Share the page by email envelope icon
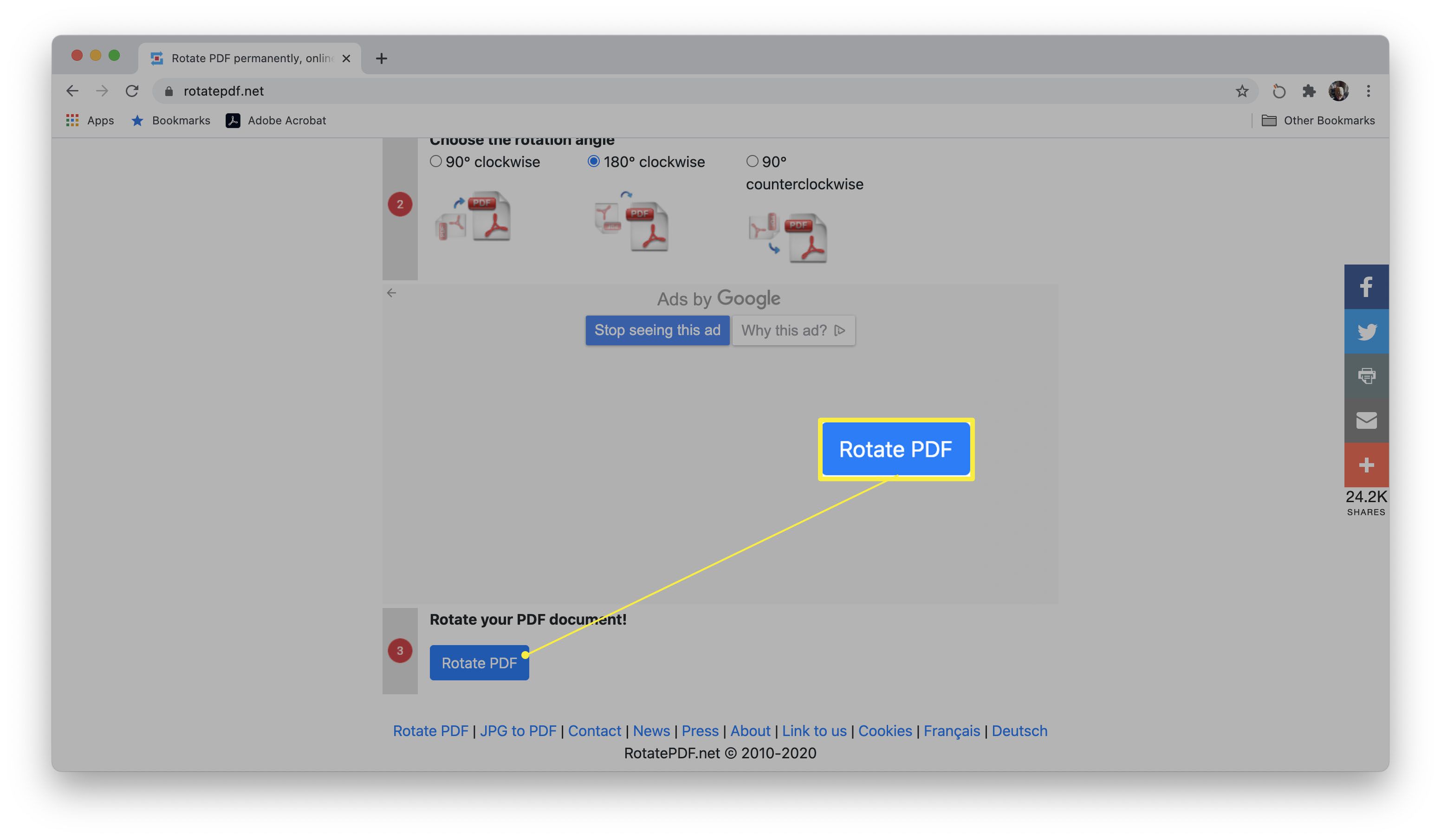 click(x=1366, y=420)
